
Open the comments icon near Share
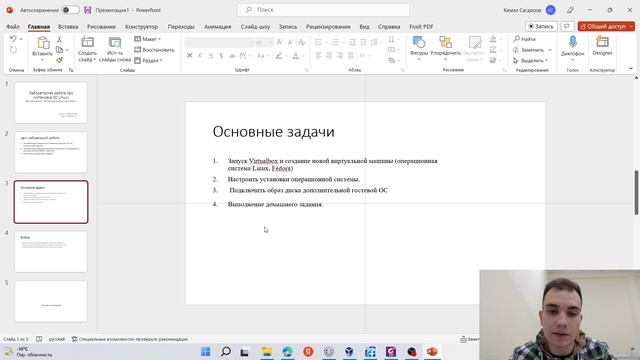(x=567, y=26)
